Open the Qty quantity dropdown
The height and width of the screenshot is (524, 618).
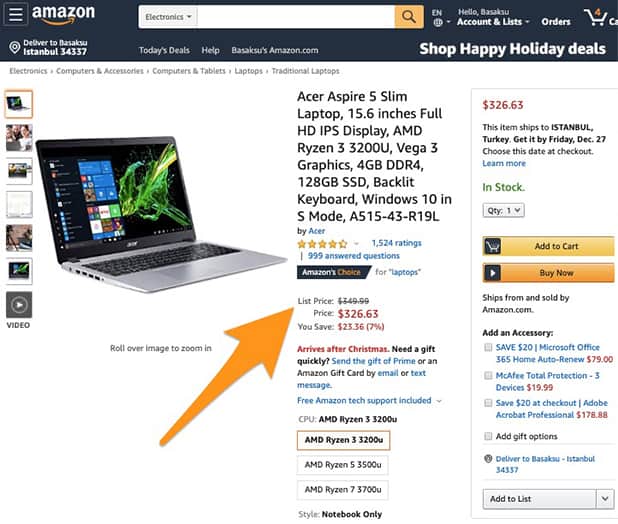click(503, 210)
